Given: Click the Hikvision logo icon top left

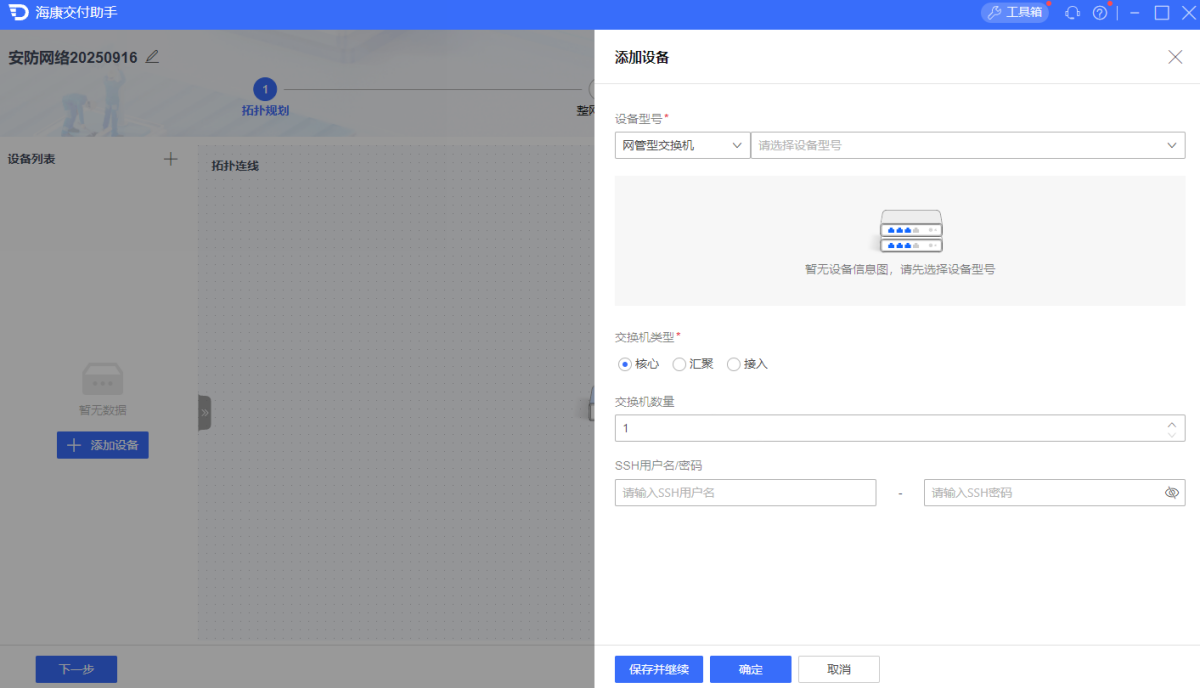Looking at the screenshot, I should (18, 14).
